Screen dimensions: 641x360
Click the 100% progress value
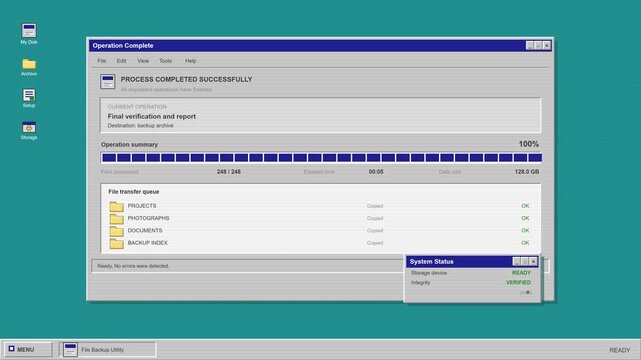click(x=529, y=144)
